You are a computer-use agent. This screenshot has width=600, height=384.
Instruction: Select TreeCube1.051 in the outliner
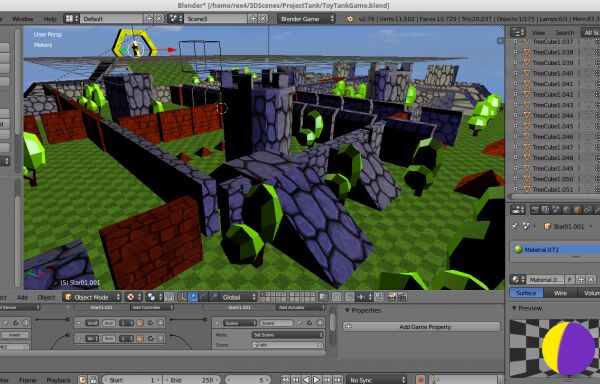click(553, 189)
